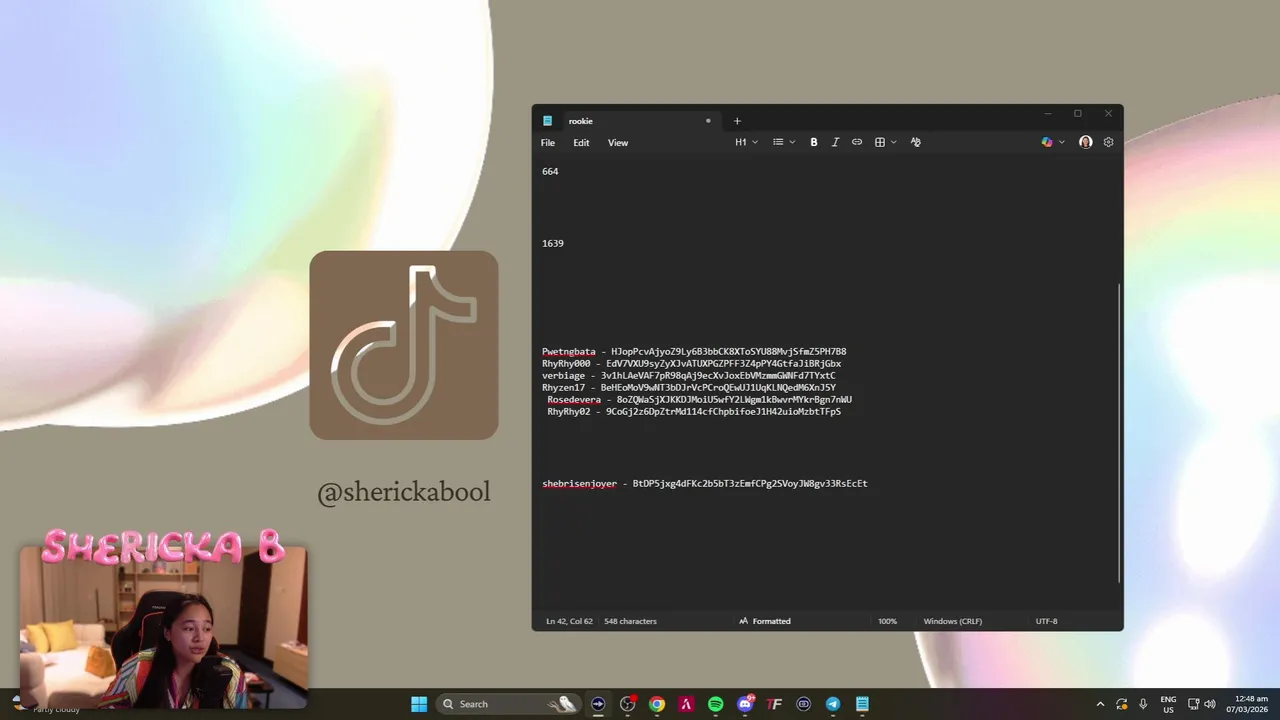Open the Edit menu
Image resolution: width=1280 pixels, height=720 pixels.
[x=581, y=143]
